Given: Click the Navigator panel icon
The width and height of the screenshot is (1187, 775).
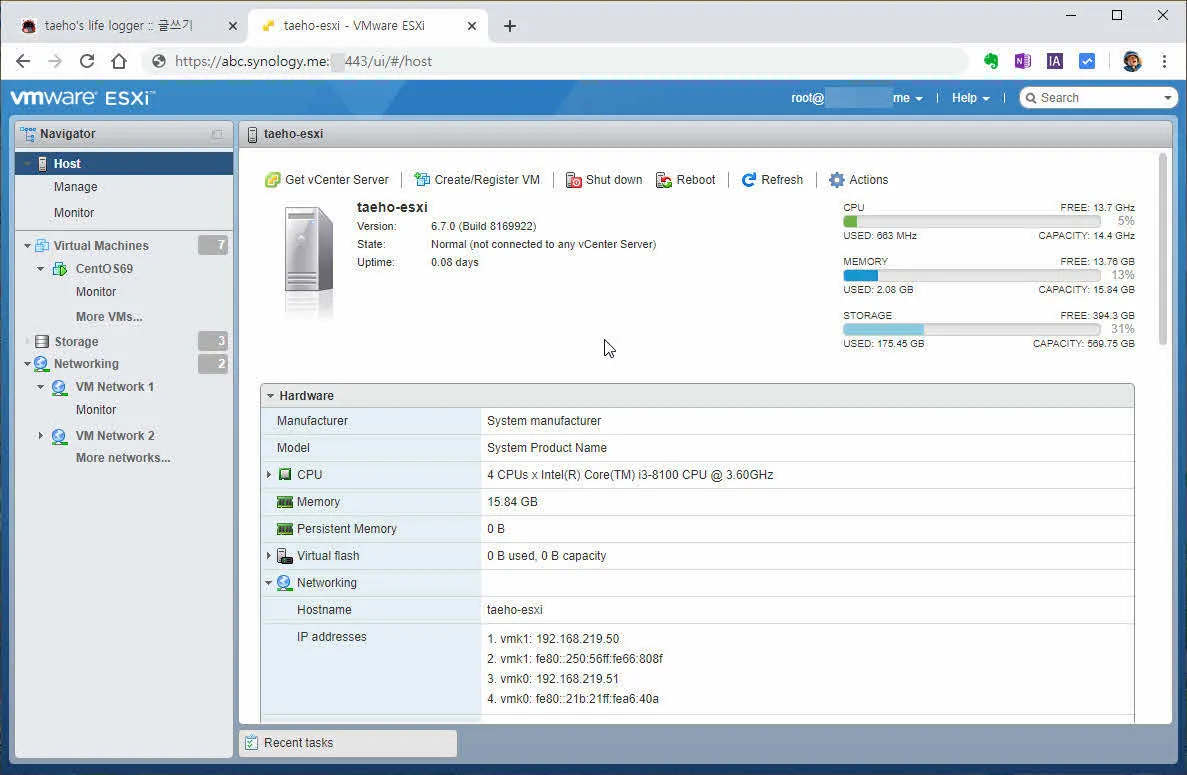Looking at the screenshot, I should coord(28,134).
